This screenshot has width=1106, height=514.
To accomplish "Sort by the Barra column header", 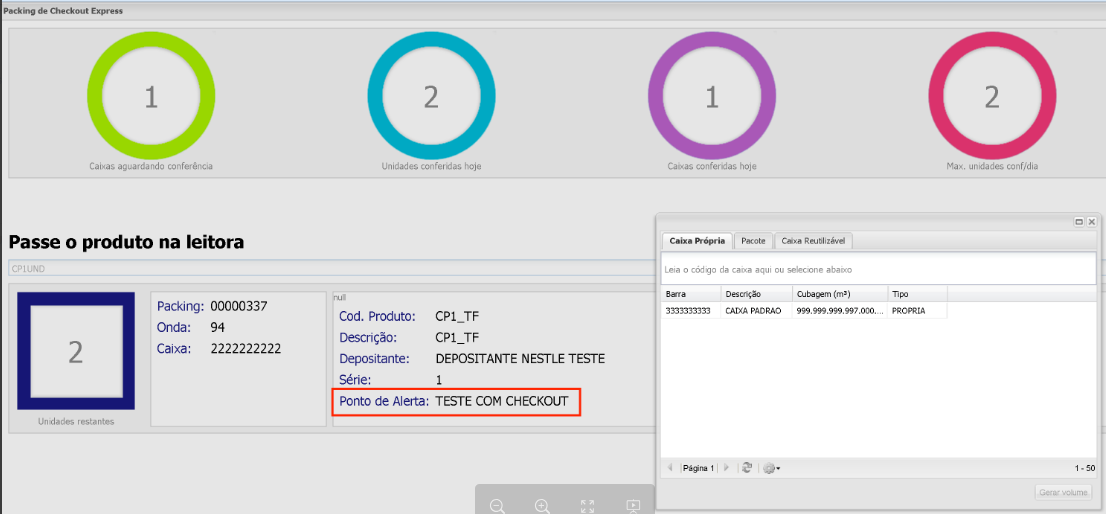I will coord(691,293).
